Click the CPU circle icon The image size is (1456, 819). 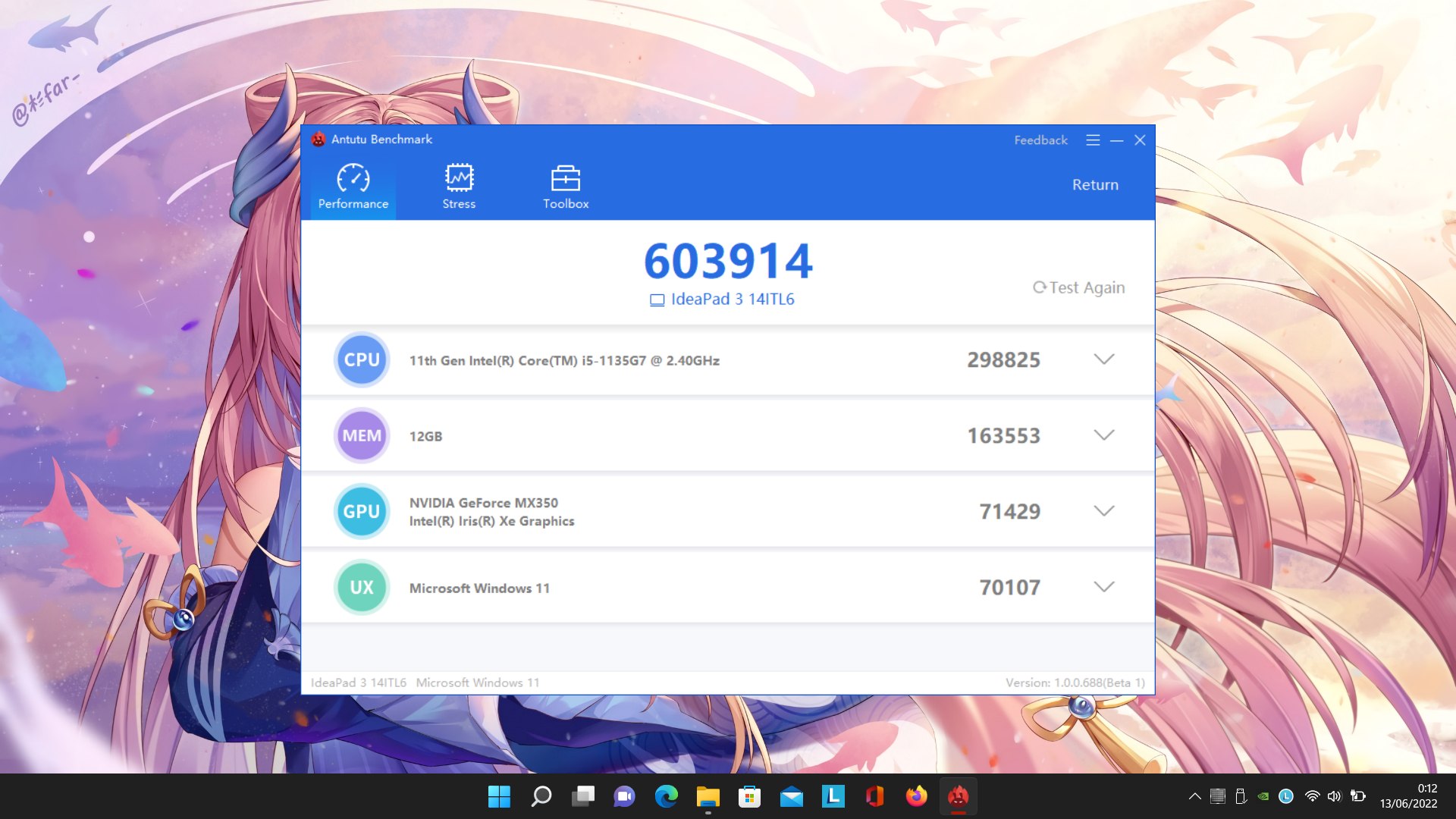[362, 359]
